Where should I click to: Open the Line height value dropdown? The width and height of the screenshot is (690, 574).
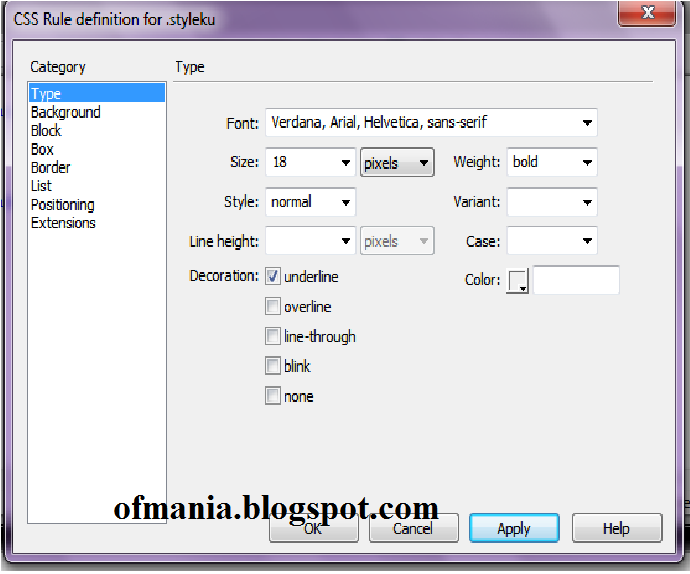[310, 241]
